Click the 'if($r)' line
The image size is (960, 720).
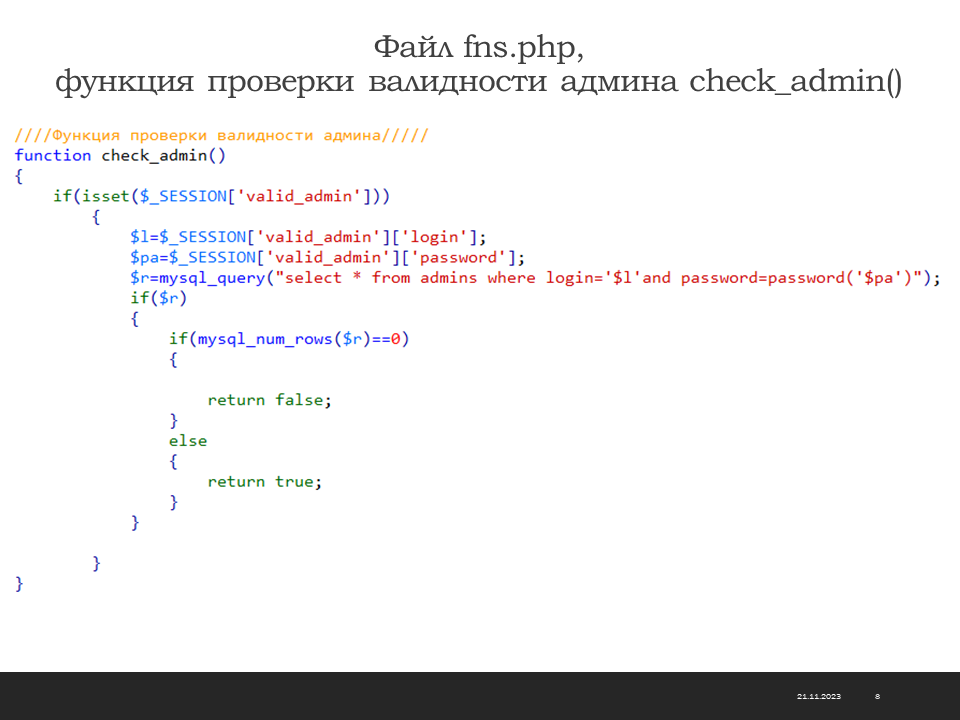coord(158,298)
